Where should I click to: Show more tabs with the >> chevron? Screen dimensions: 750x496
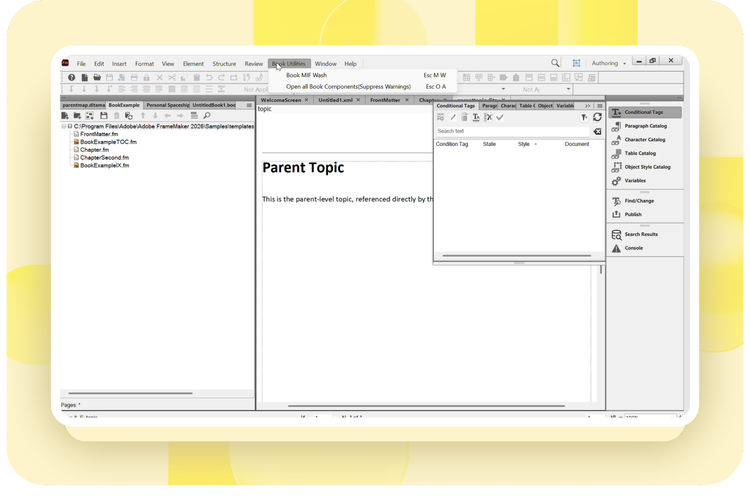click(x=587, y=106)
